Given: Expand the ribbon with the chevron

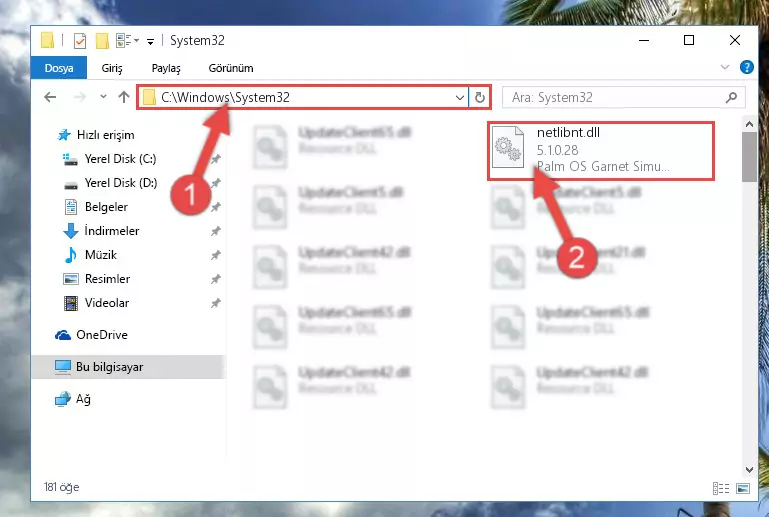Looking at the screenshot, I should point(725,67).
